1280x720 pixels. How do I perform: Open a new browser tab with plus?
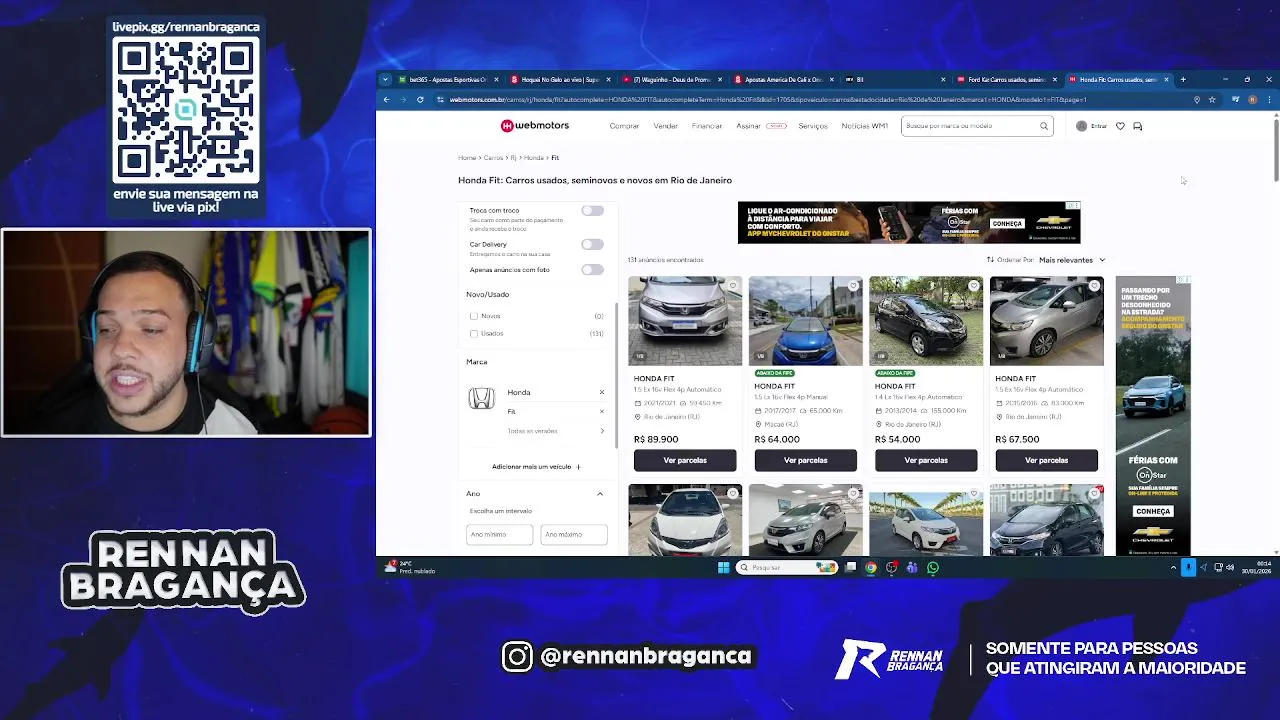[x=1182, y=79]
